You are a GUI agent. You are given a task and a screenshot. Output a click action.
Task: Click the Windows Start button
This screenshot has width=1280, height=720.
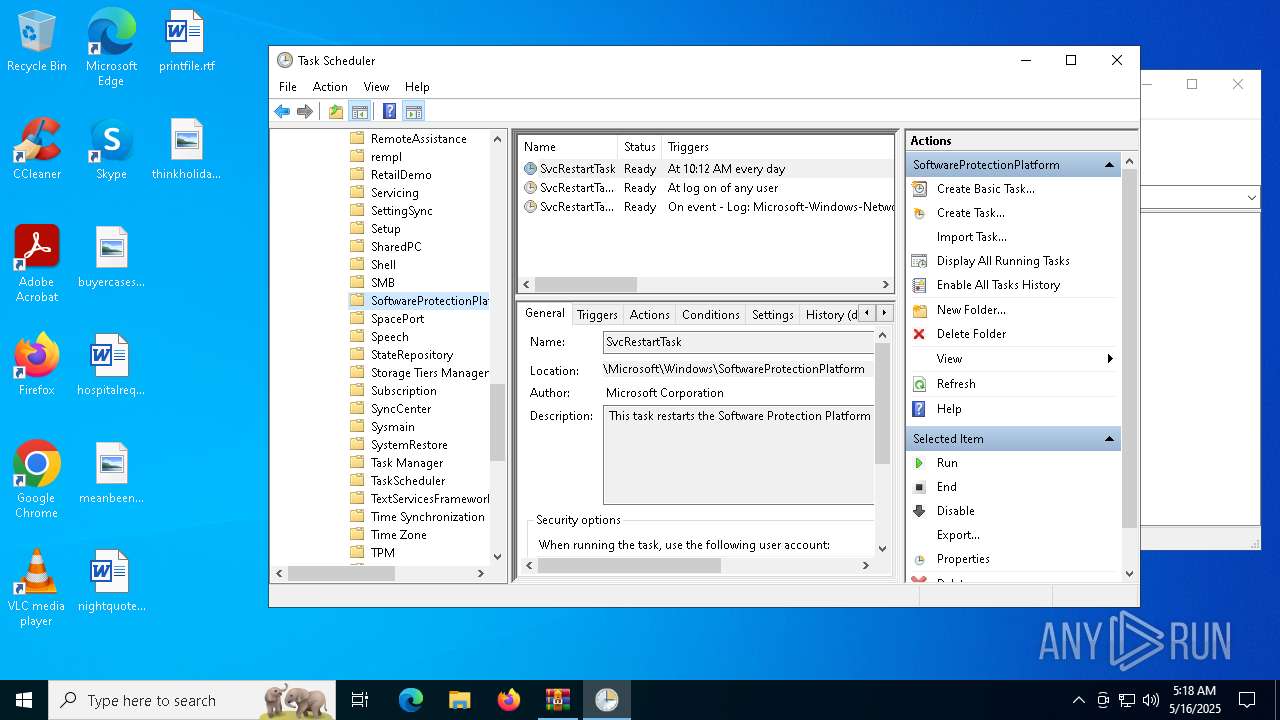click(x=24, y=700)
